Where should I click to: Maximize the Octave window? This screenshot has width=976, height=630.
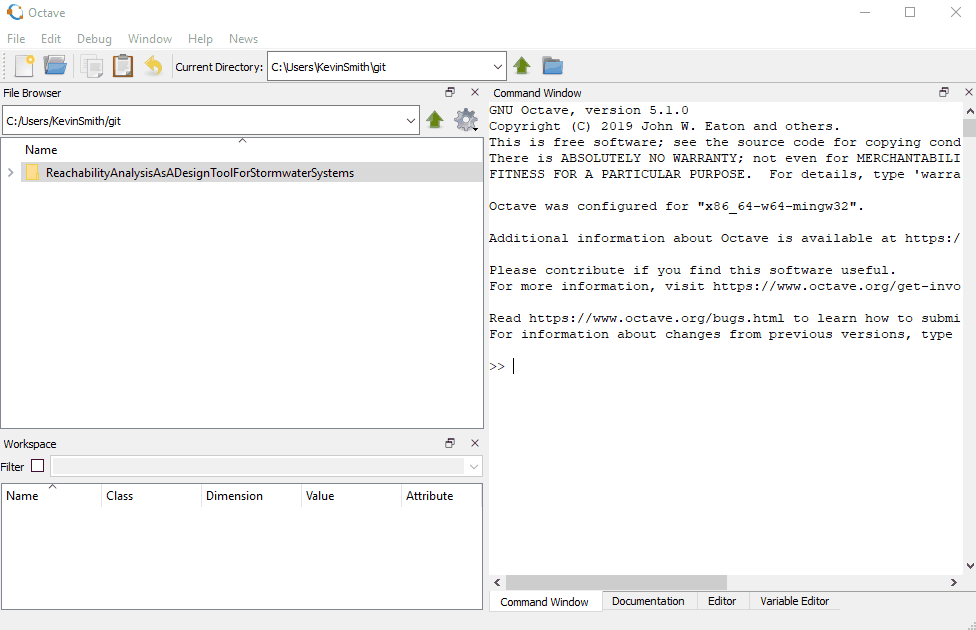click(x=910, y=12)
